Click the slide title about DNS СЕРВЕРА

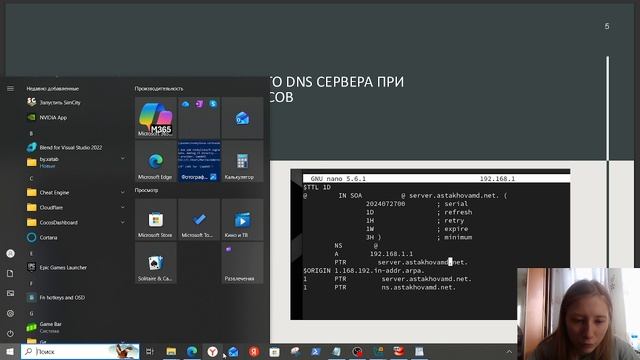(337, 89)
